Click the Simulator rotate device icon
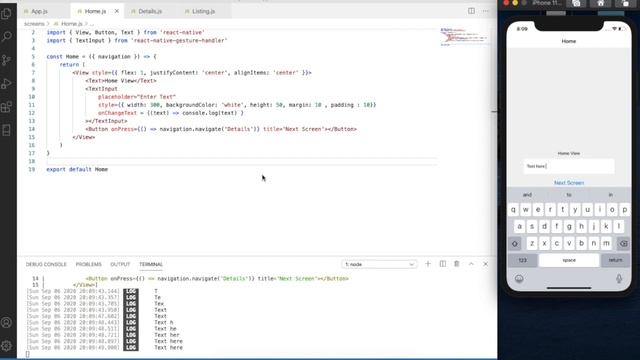This screenshot has width=640, height=360. (625, 3)
